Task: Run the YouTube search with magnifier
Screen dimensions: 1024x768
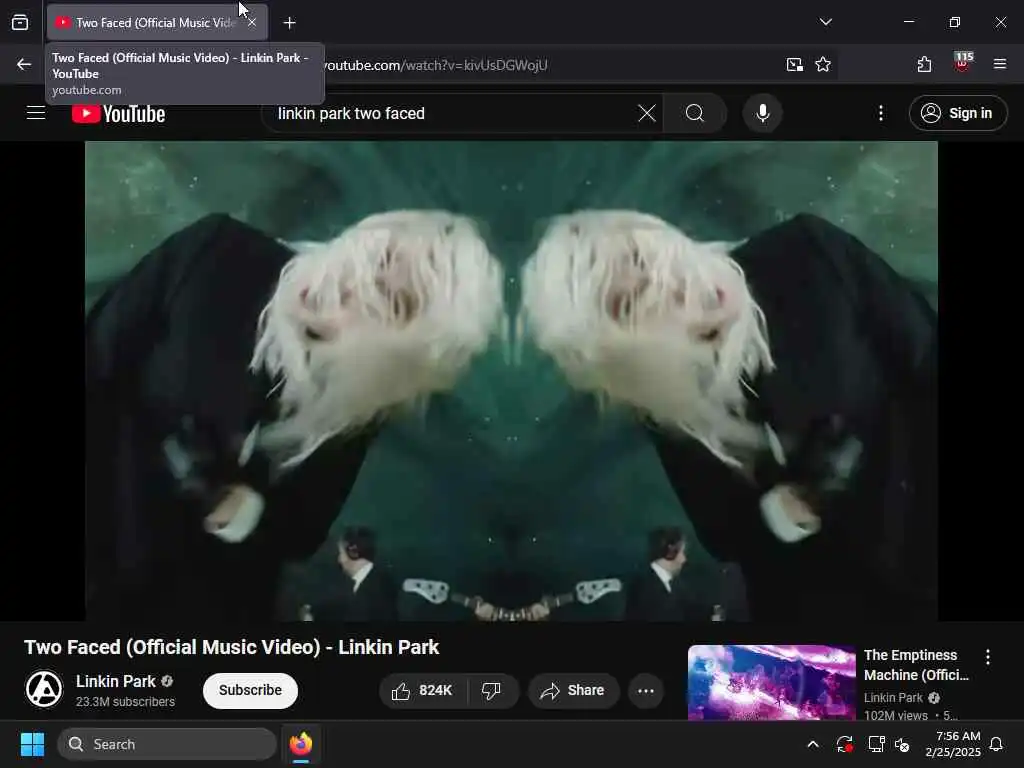Action: click(x=695, y=114)
